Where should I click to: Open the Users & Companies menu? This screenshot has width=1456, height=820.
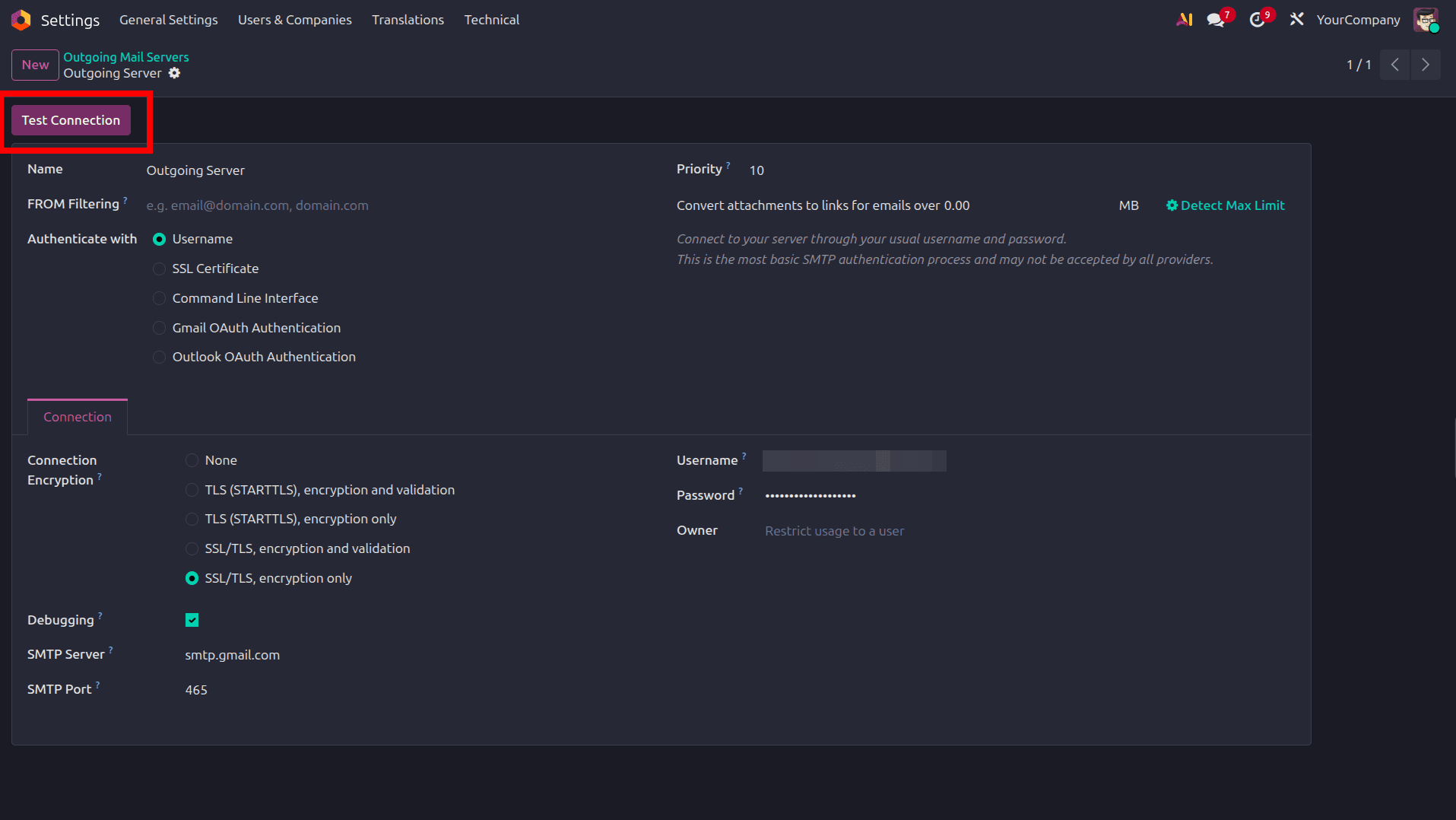(294, 20)
